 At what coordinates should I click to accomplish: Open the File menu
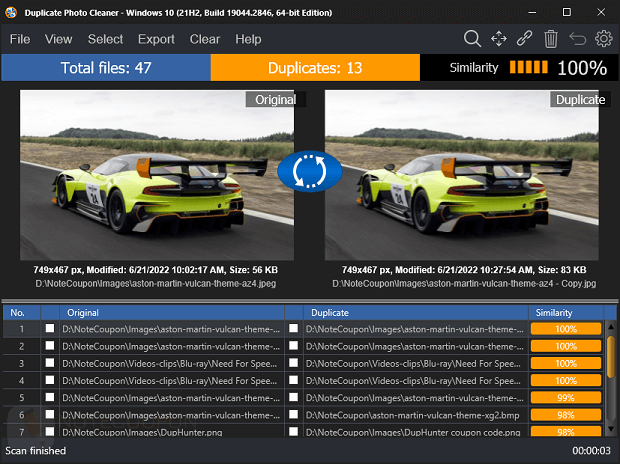coord(20,39)
